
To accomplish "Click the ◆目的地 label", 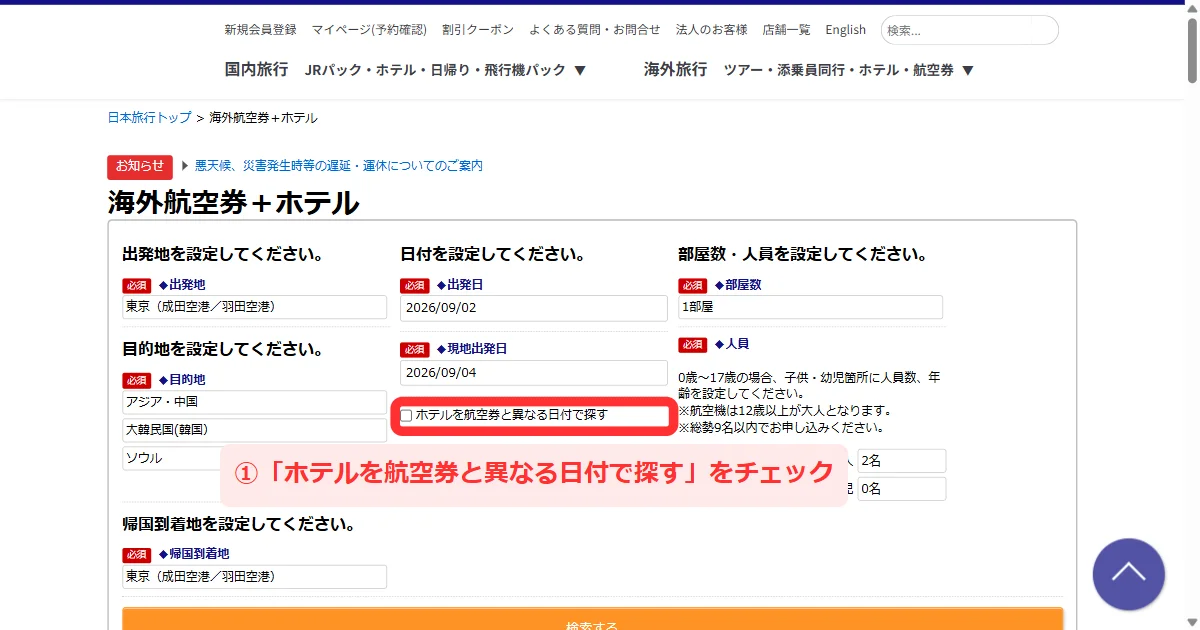I will pyautogui.click(x=181, y=380).
